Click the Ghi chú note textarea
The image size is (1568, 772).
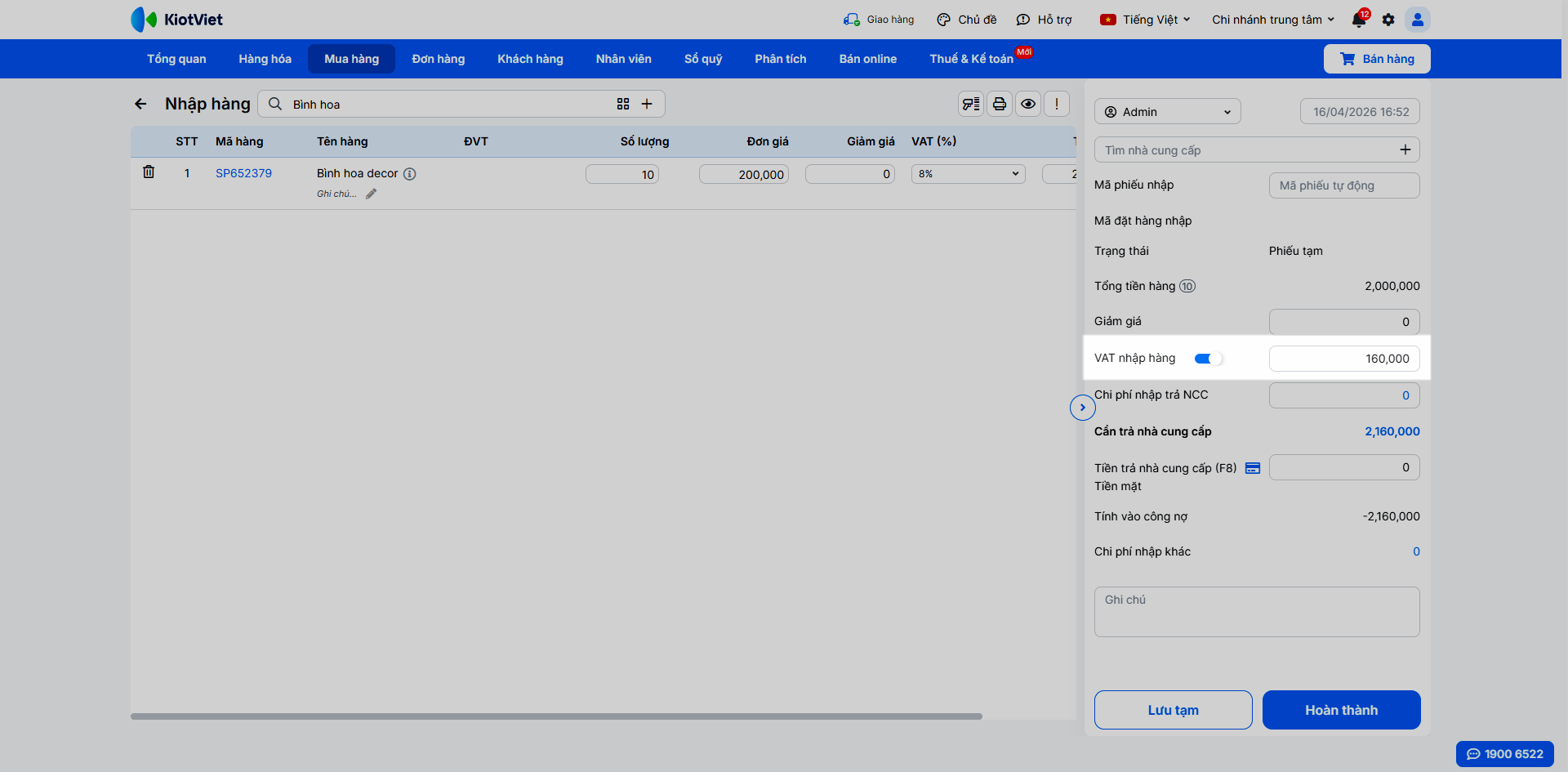(1257, 612)
